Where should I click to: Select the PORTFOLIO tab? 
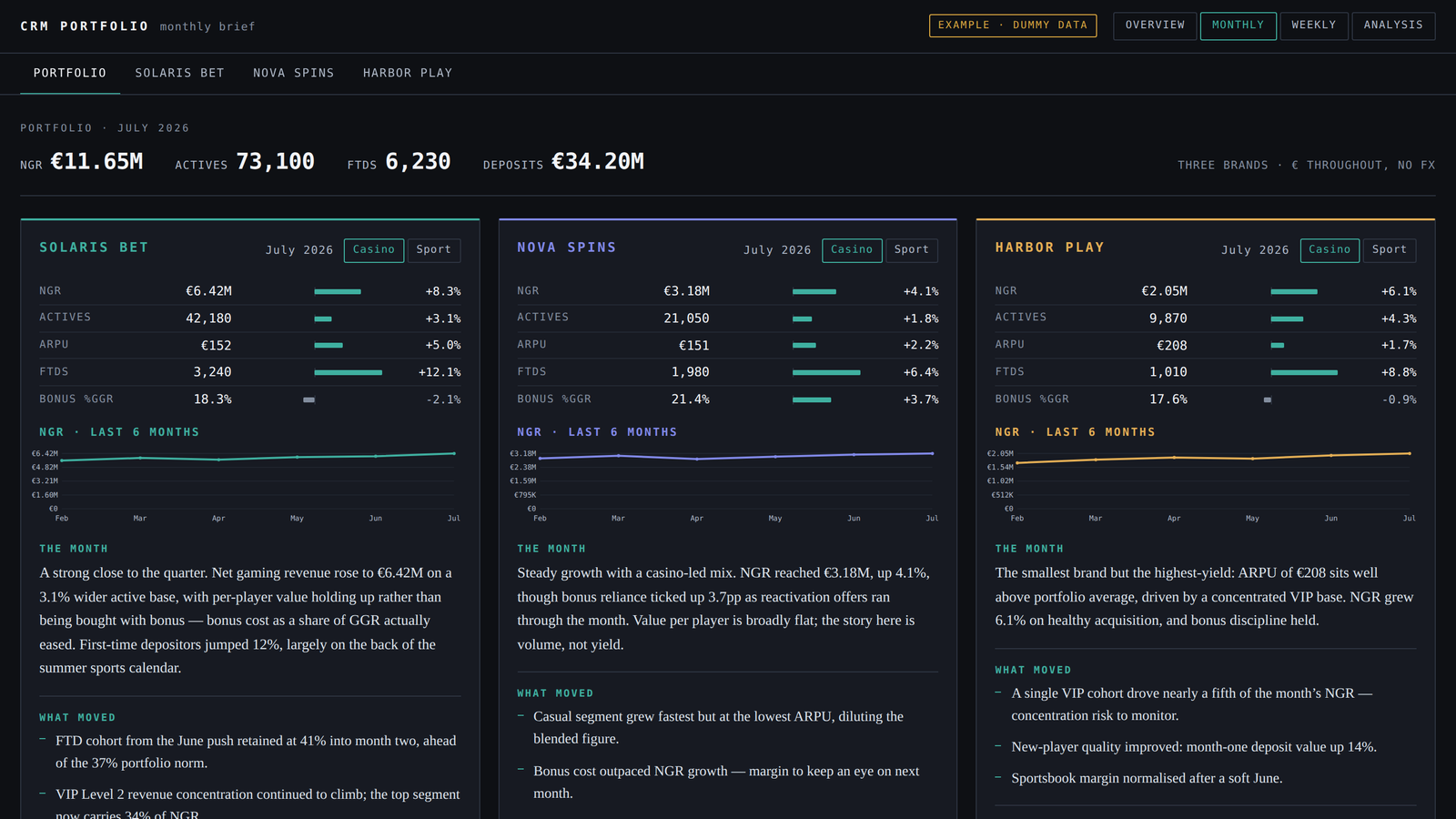pyautogui.click(x=70, y=74)
